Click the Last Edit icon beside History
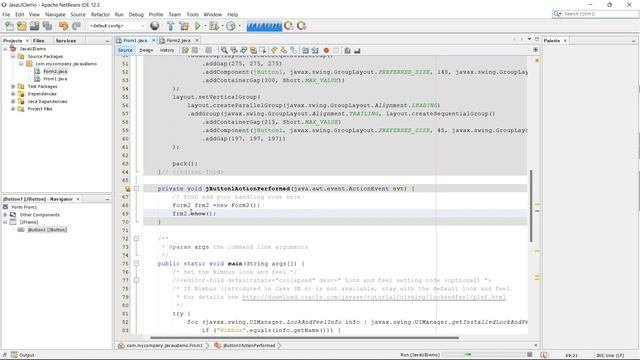This screenshot has height=360, width=640. 185,51
